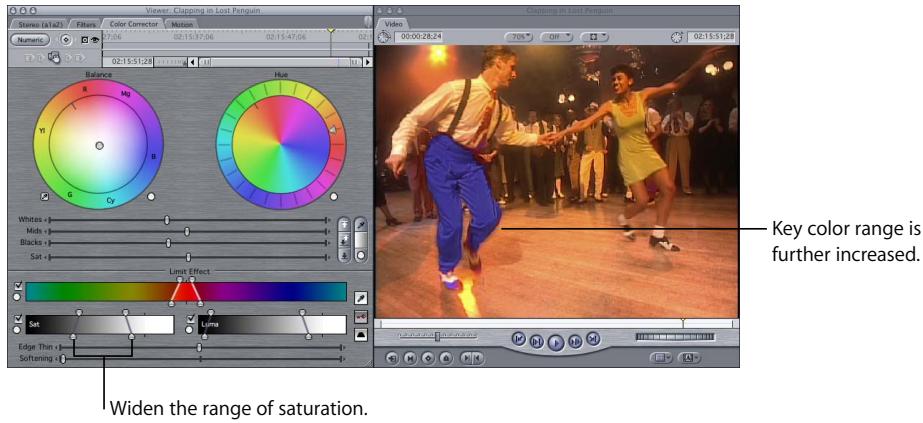Open the Generator 'A' pop-up menu
Screen dimensions: 923x423
pyautogui.click(x=690, y=357)
